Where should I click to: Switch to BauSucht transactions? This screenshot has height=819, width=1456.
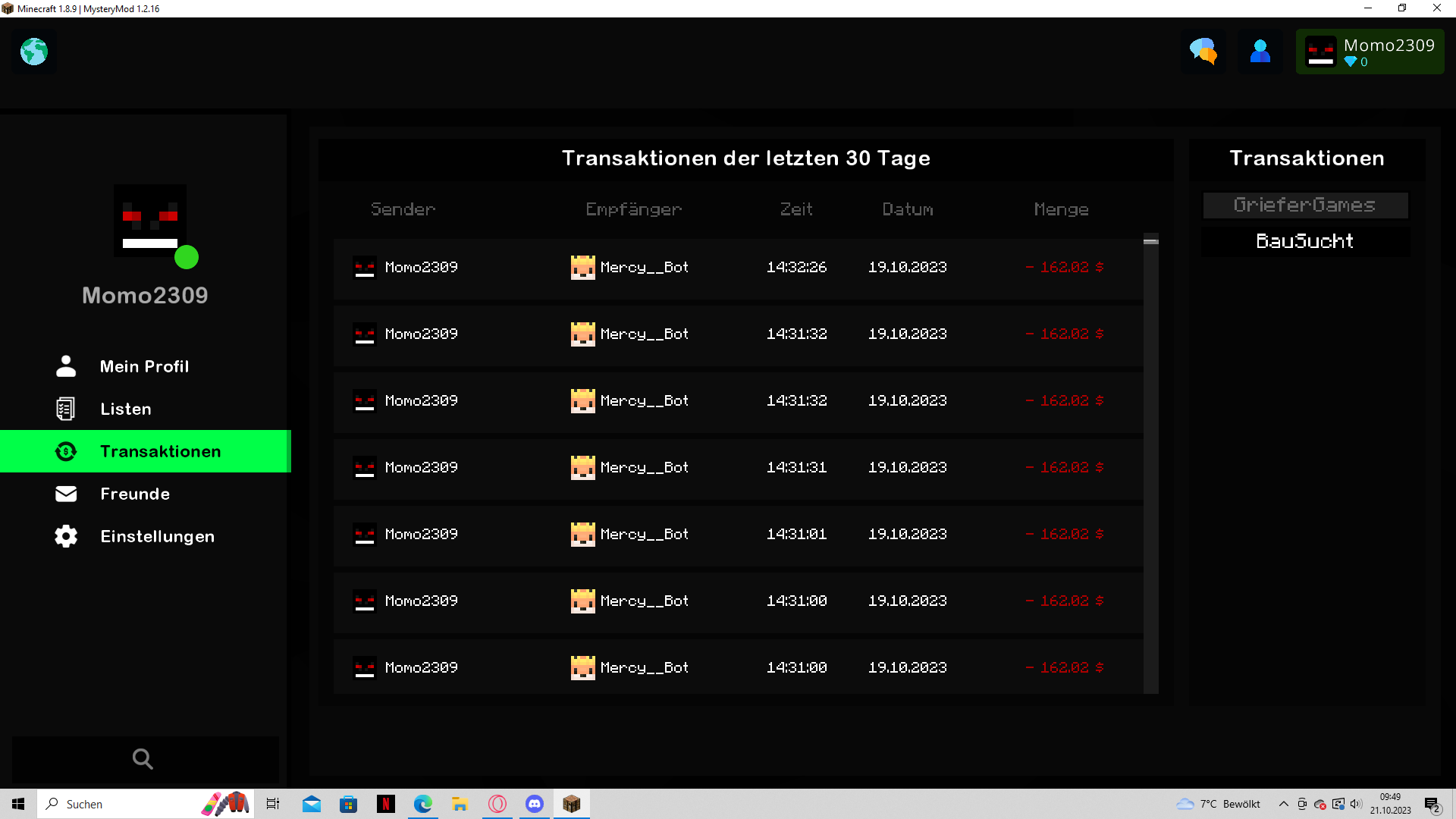[x=1305, y=241]
